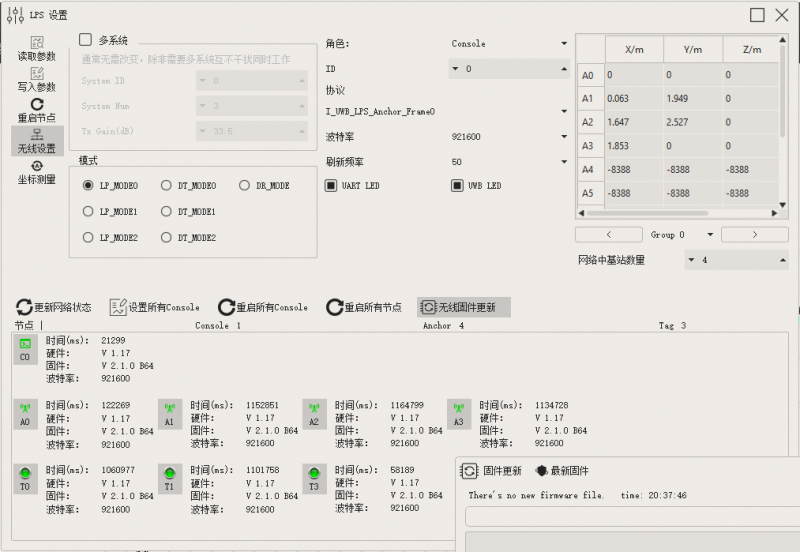Select row header A4 in the table

[x=590, y=169]
